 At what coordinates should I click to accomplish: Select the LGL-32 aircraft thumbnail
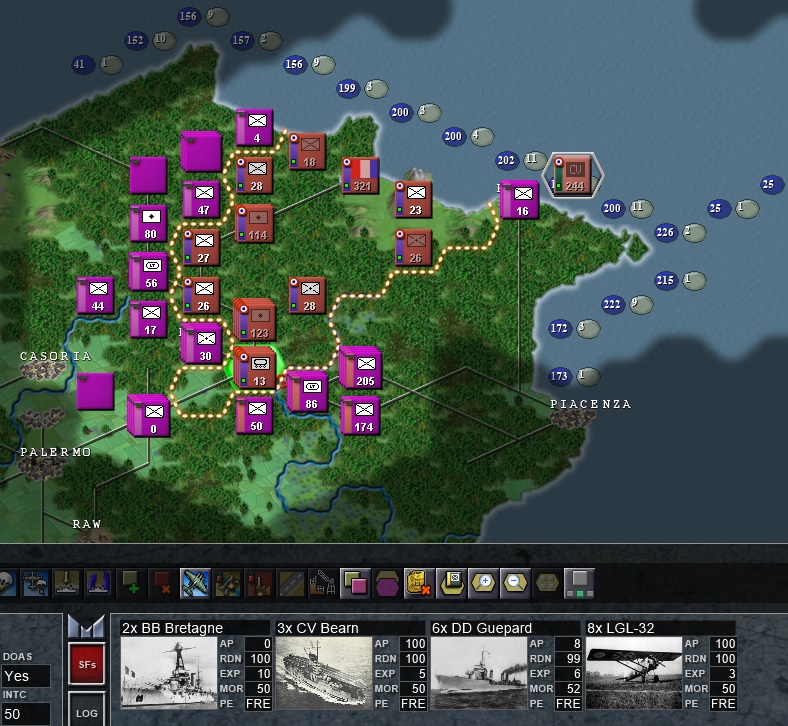point(634,673)
